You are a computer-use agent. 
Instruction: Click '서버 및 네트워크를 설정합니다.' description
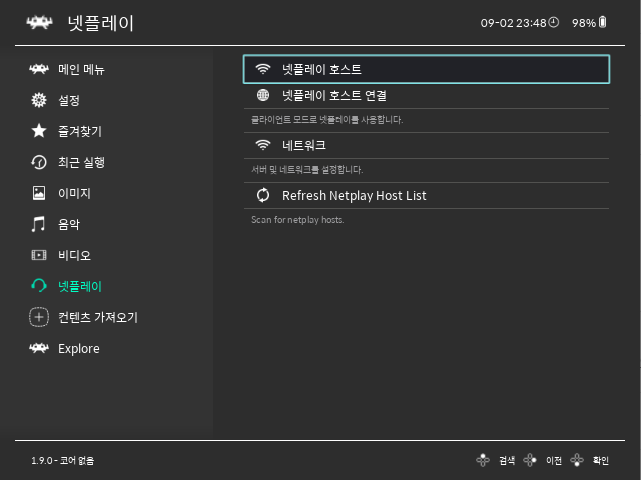tap(307, 170)
